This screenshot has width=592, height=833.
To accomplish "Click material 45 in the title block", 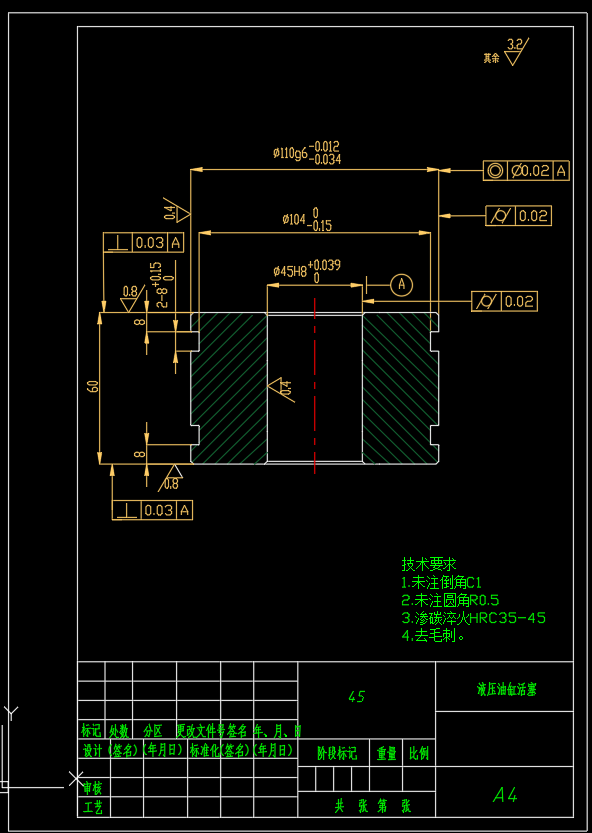I will (357, 696).
